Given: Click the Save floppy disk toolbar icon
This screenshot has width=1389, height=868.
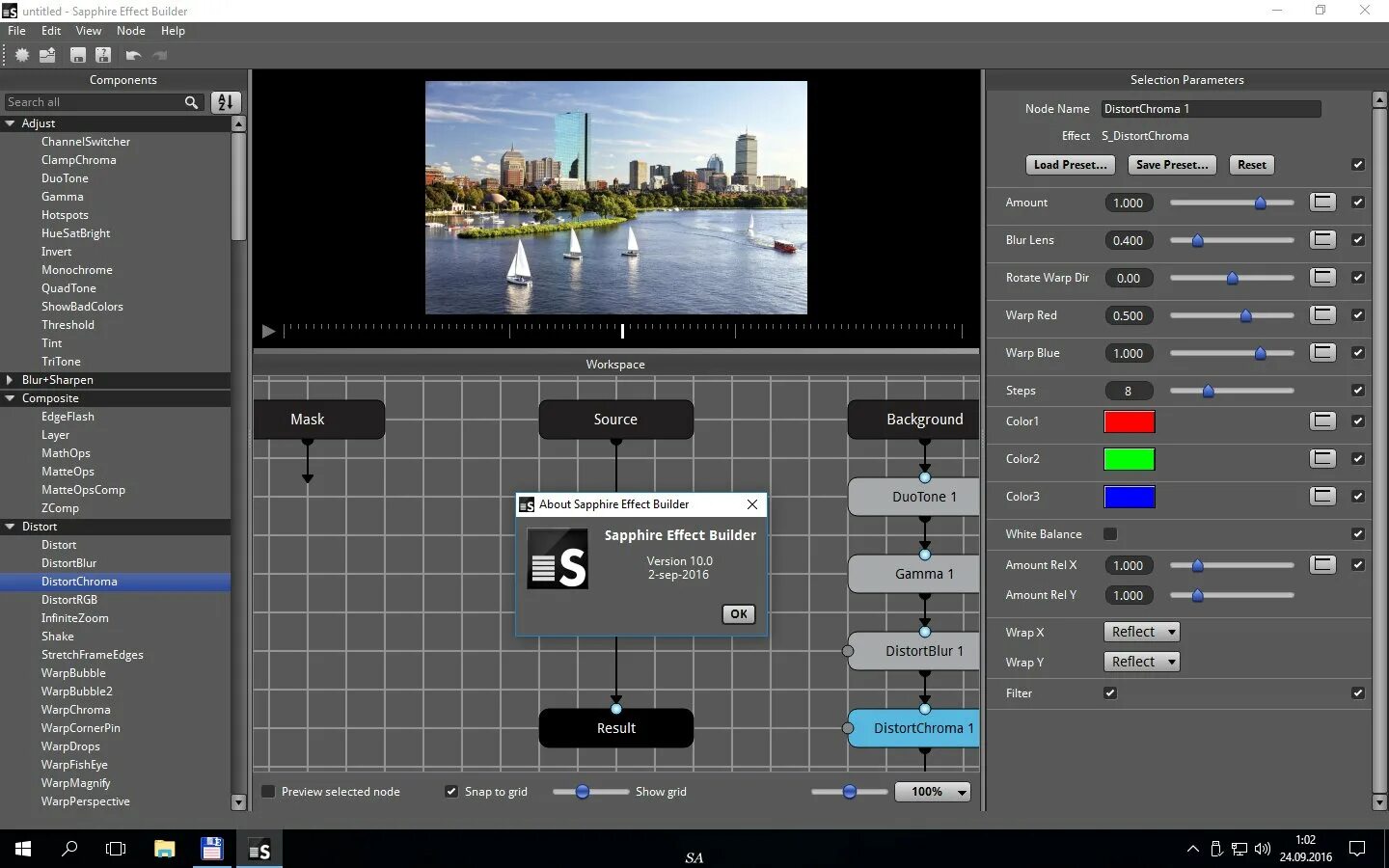Looking at the screenshot, I should pos(78,56).
